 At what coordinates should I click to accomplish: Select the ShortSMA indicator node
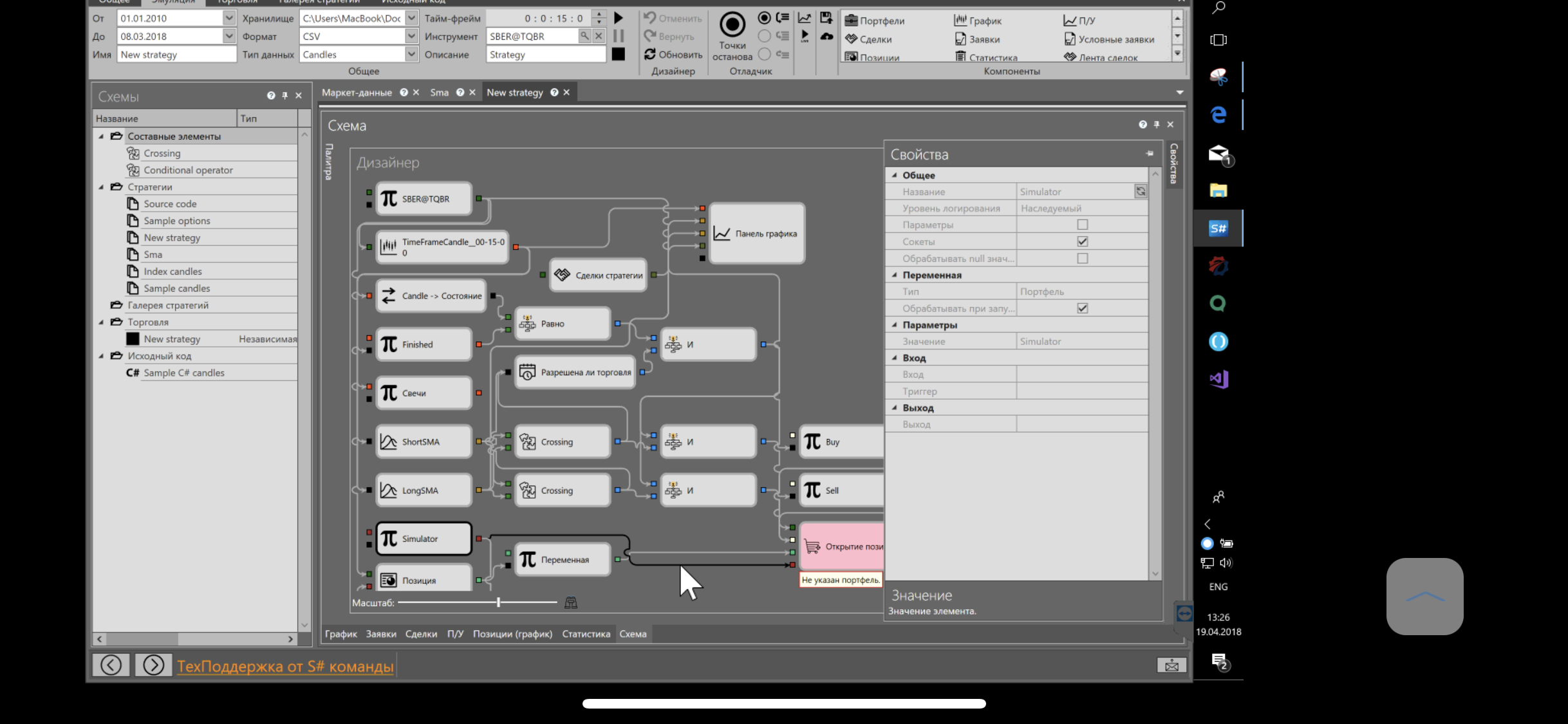pos(424,441)
